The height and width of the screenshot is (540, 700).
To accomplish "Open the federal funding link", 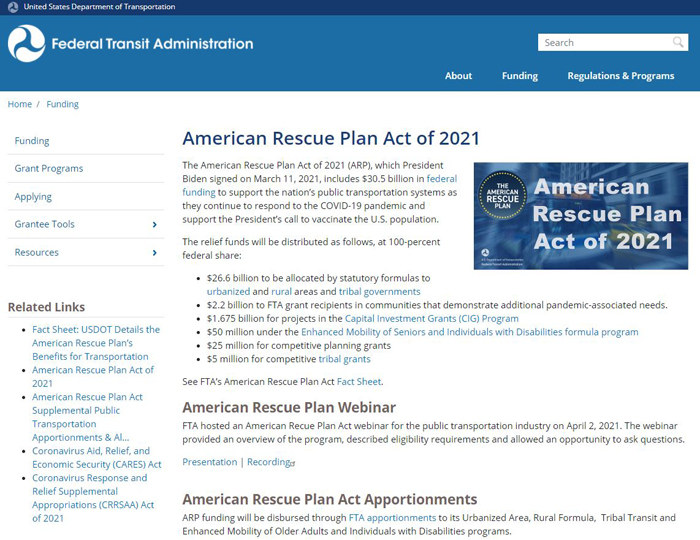I will click(x=442, y=179).
